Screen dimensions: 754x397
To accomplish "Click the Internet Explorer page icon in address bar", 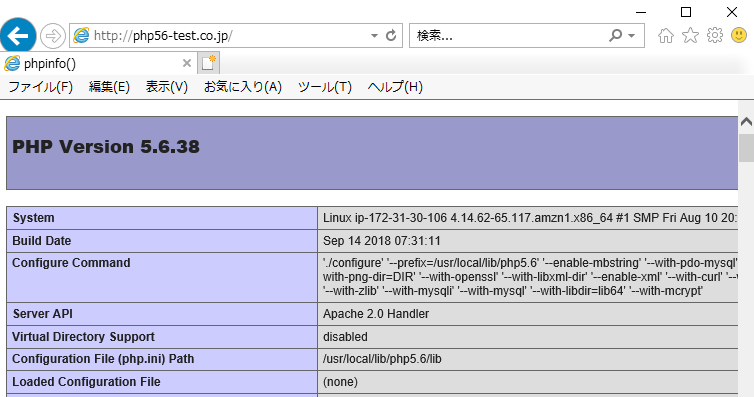I will pos(81,36).
